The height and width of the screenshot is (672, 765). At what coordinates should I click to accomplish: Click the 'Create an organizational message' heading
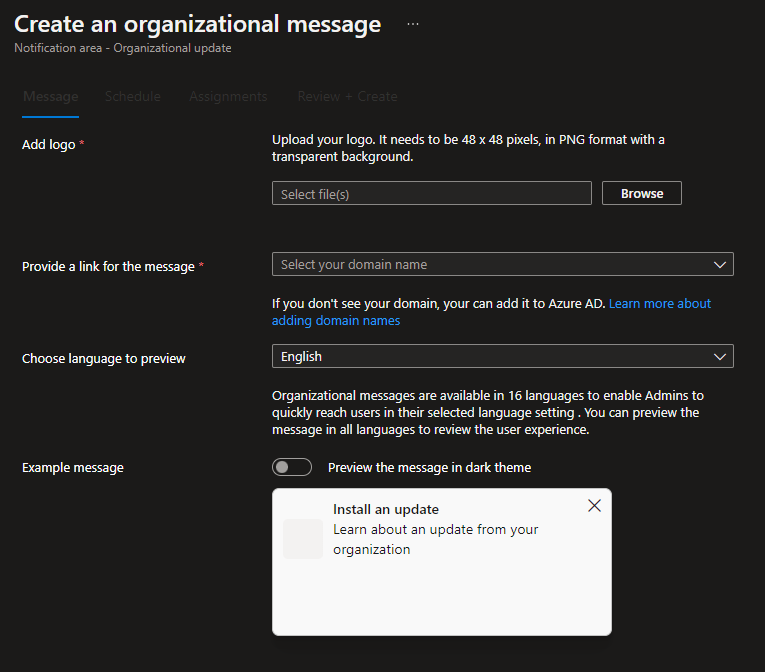click(x=197, y=24)
